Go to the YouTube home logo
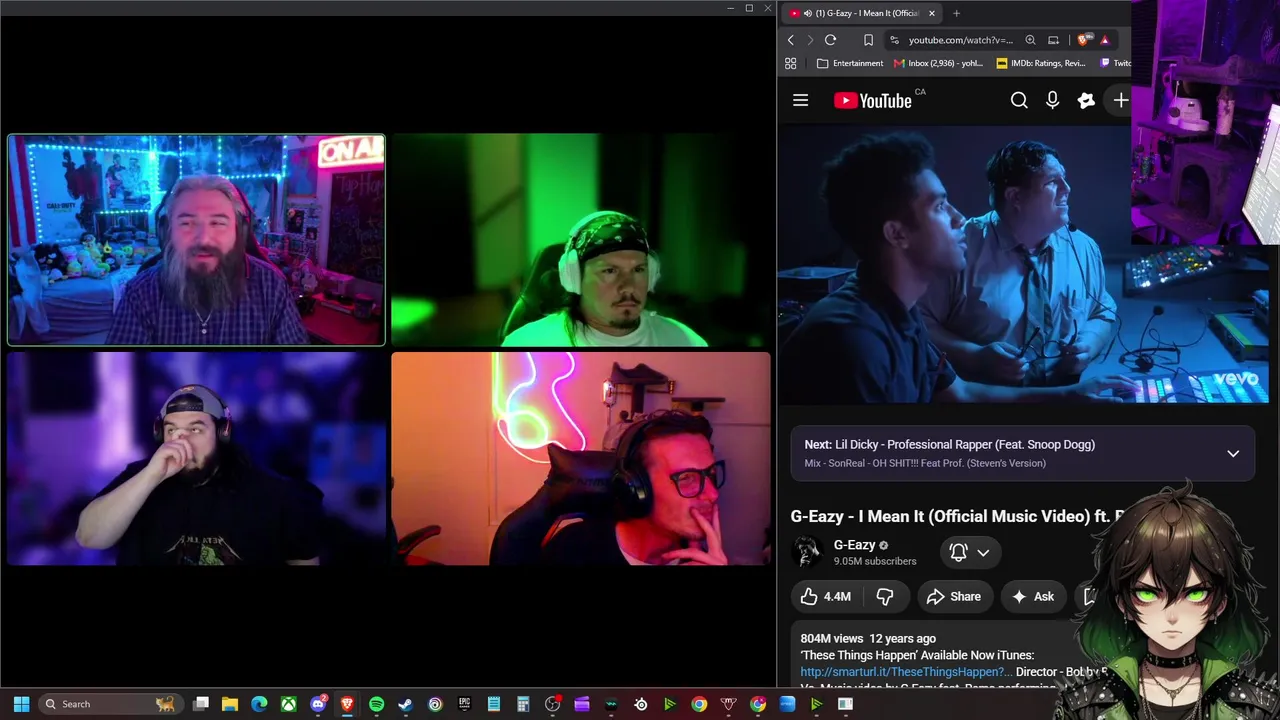Viewport: 1280px width, 720px height. (873, 100)
